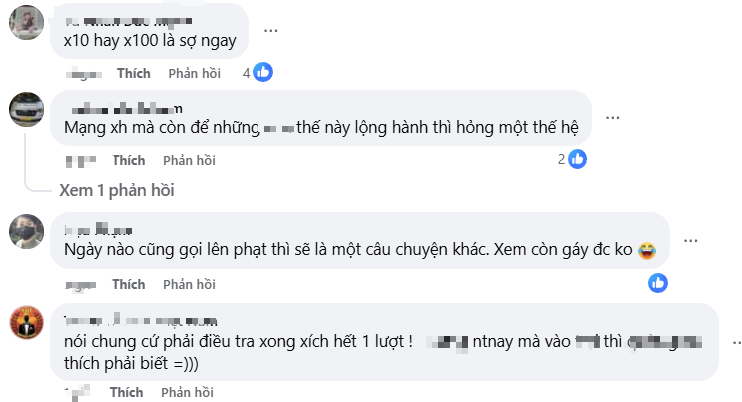Open red emblem avatar of fourth commenter

point(25,322)
